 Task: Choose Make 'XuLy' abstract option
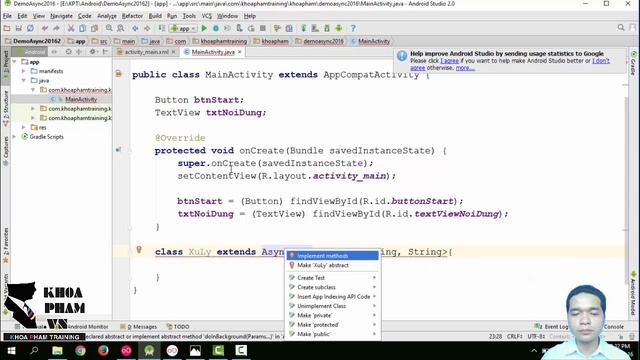pyautogui.click(x=333, y=265)
